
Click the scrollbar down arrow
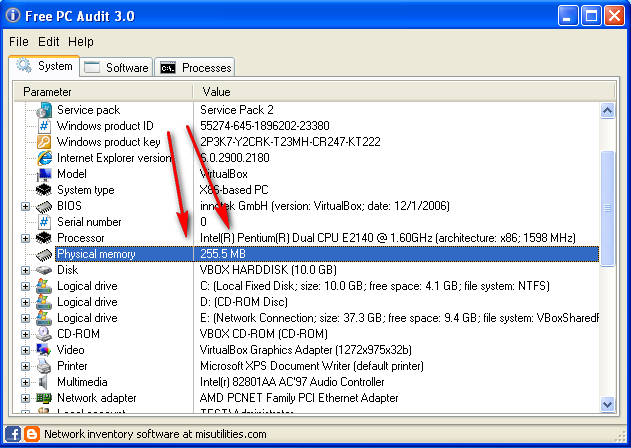[x=607, y=404]
